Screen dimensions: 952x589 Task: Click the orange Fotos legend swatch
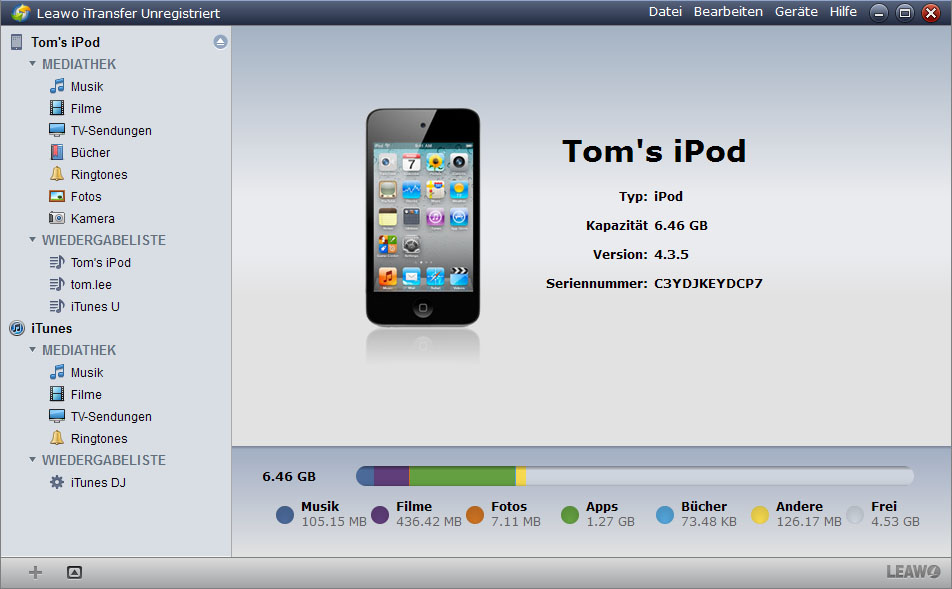coord(475,515)
